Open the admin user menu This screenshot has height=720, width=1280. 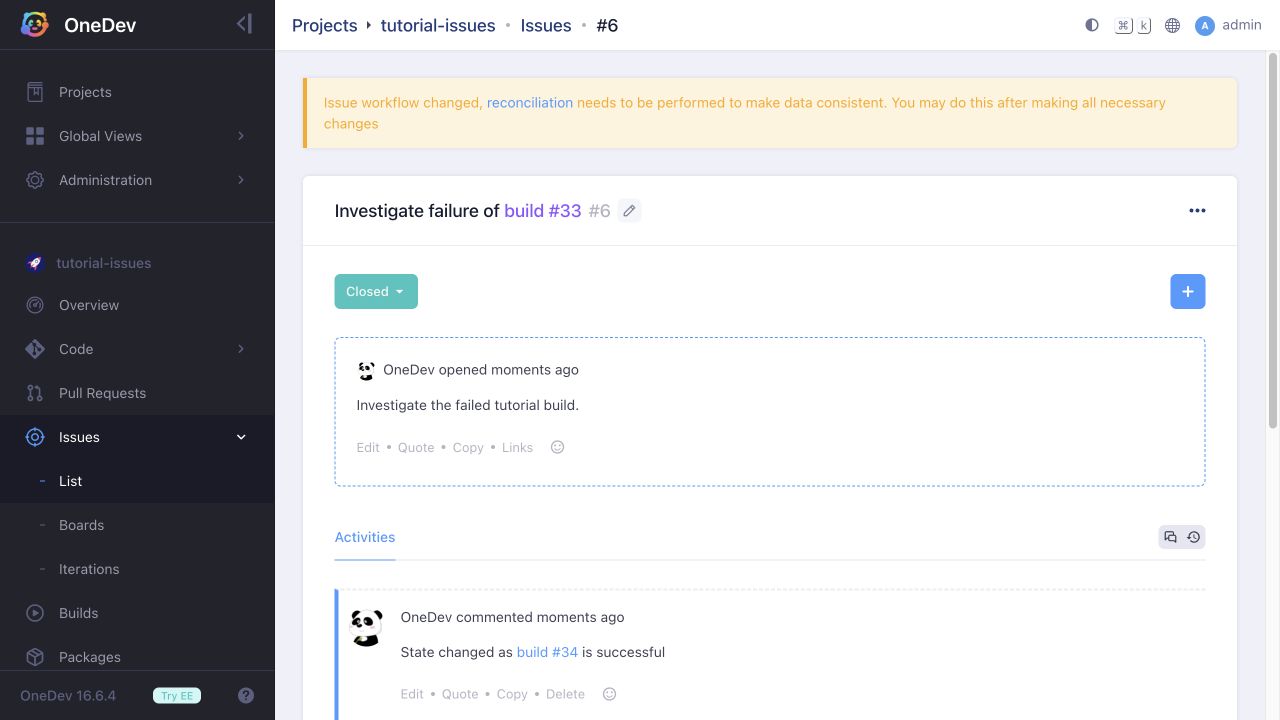pyautogui.click(x=1229, y=25)
